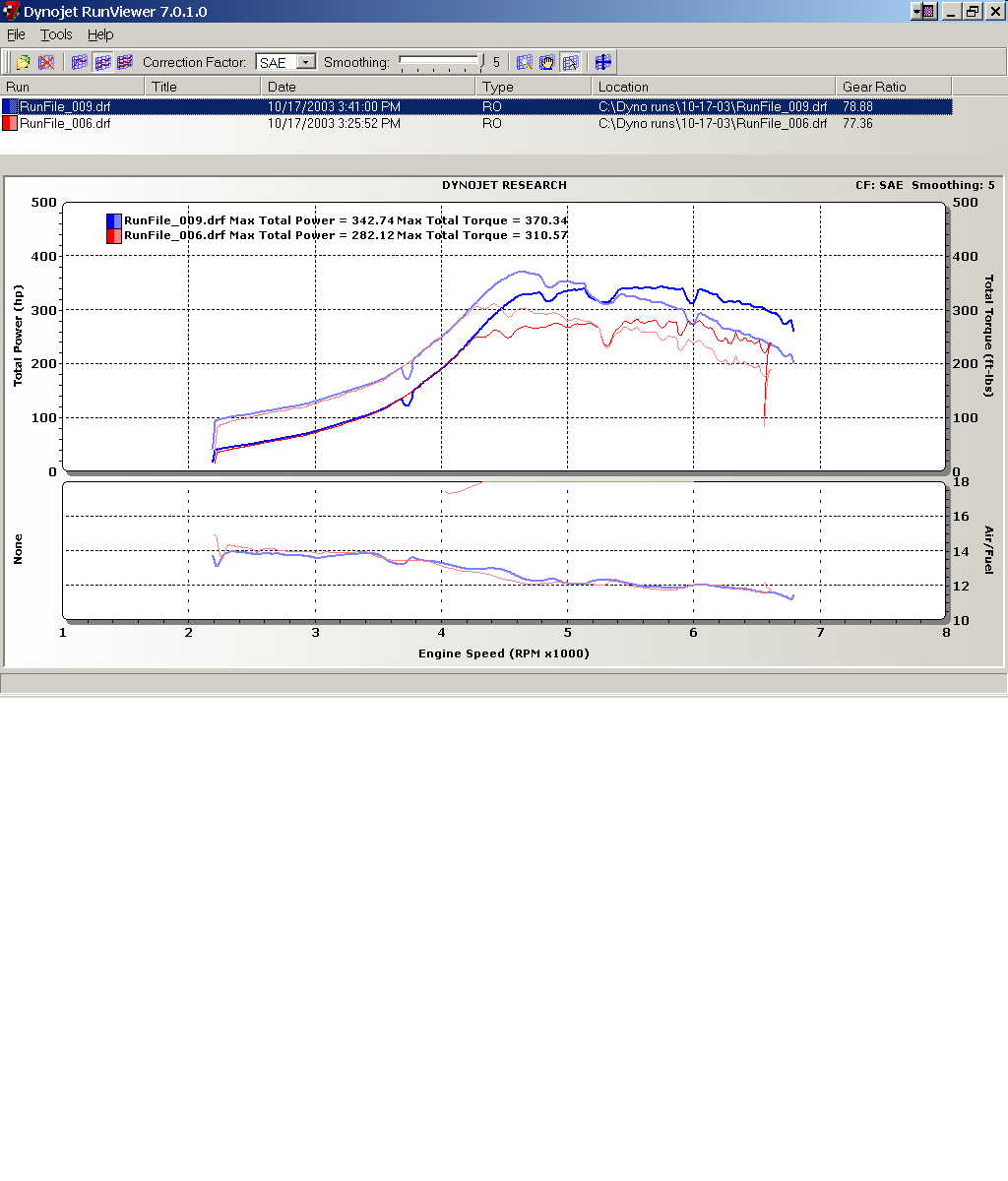The image size is (1008, 1181).
Task: Select the hand pan tool icon
Action: (x=547, y=62)
